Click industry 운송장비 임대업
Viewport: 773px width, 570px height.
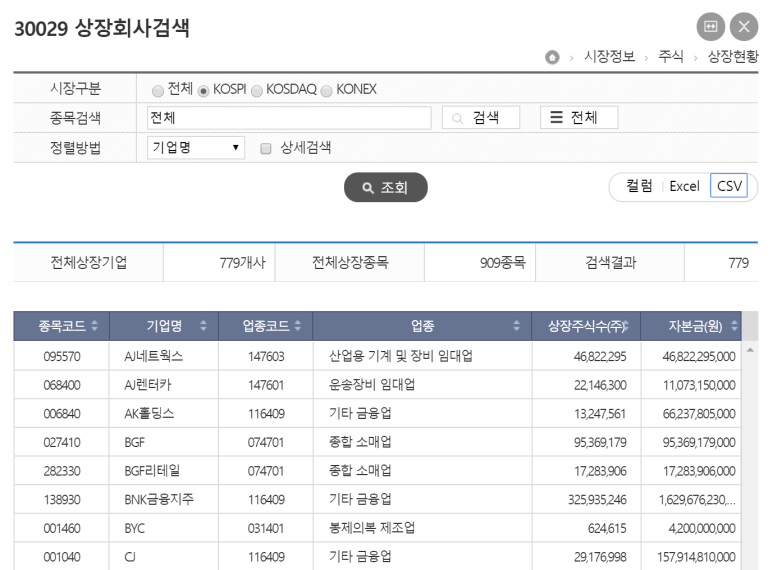[x=372, y=385]
